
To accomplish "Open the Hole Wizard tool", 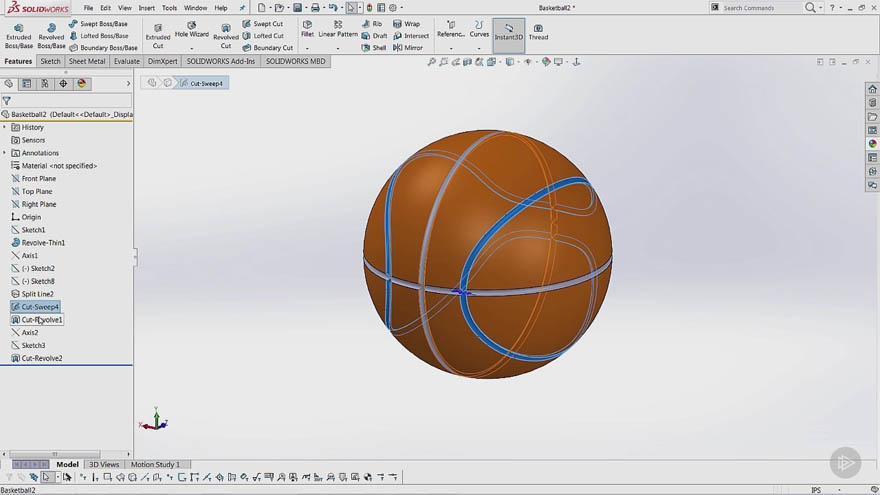I will point(191,30).
